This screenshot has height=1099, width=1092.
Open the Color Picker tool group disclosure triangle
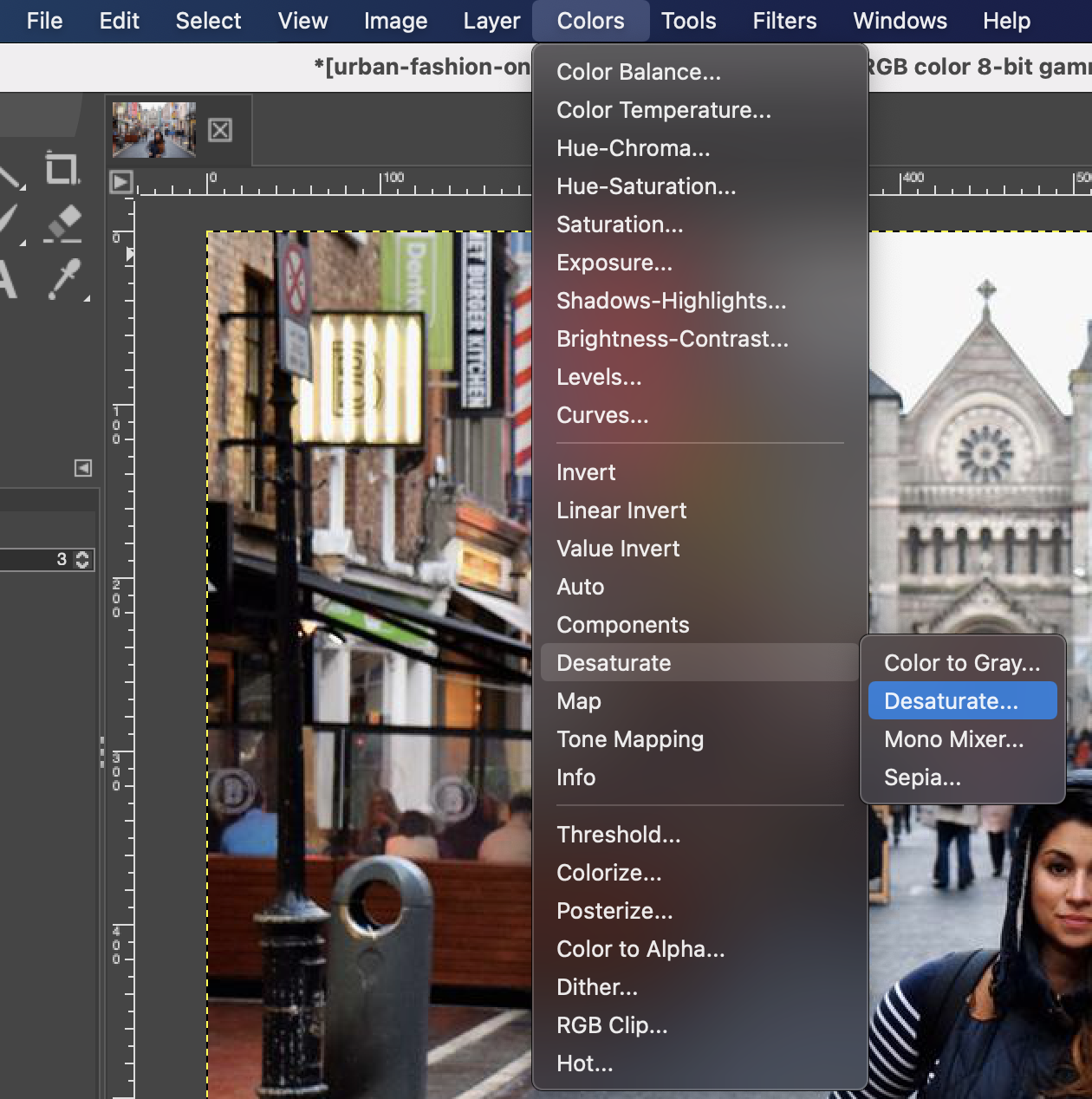(x=88, y=299)
